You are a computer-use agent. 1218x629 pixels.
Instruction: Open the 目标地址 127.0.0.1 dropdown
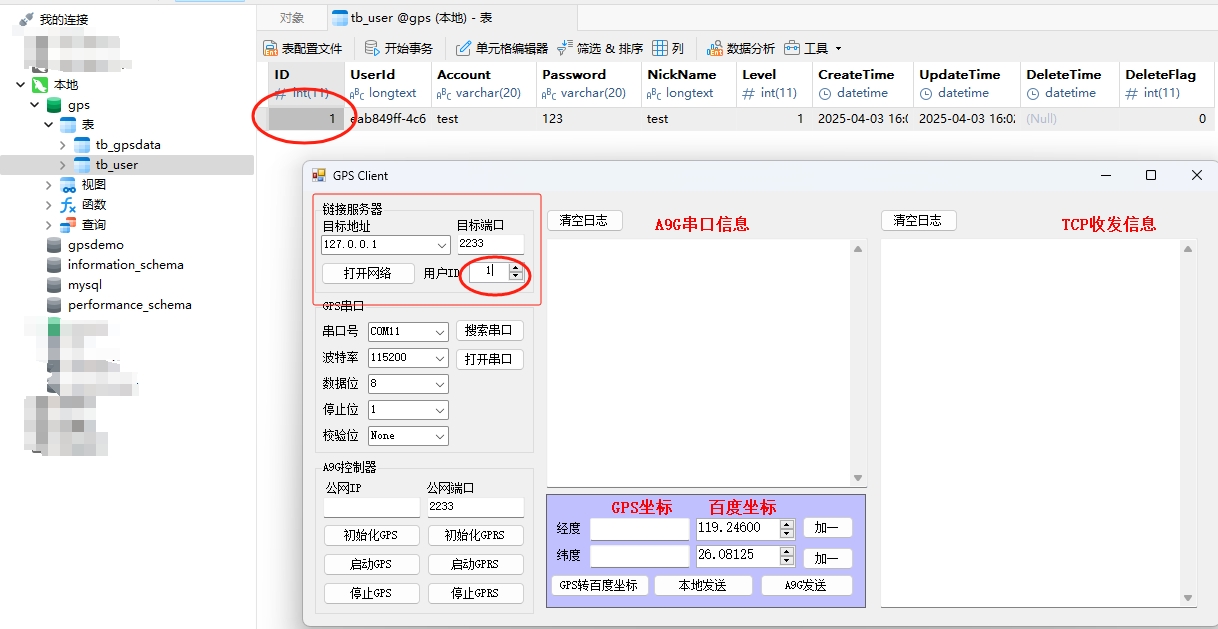pyautogui.click(x=442, y=245)
